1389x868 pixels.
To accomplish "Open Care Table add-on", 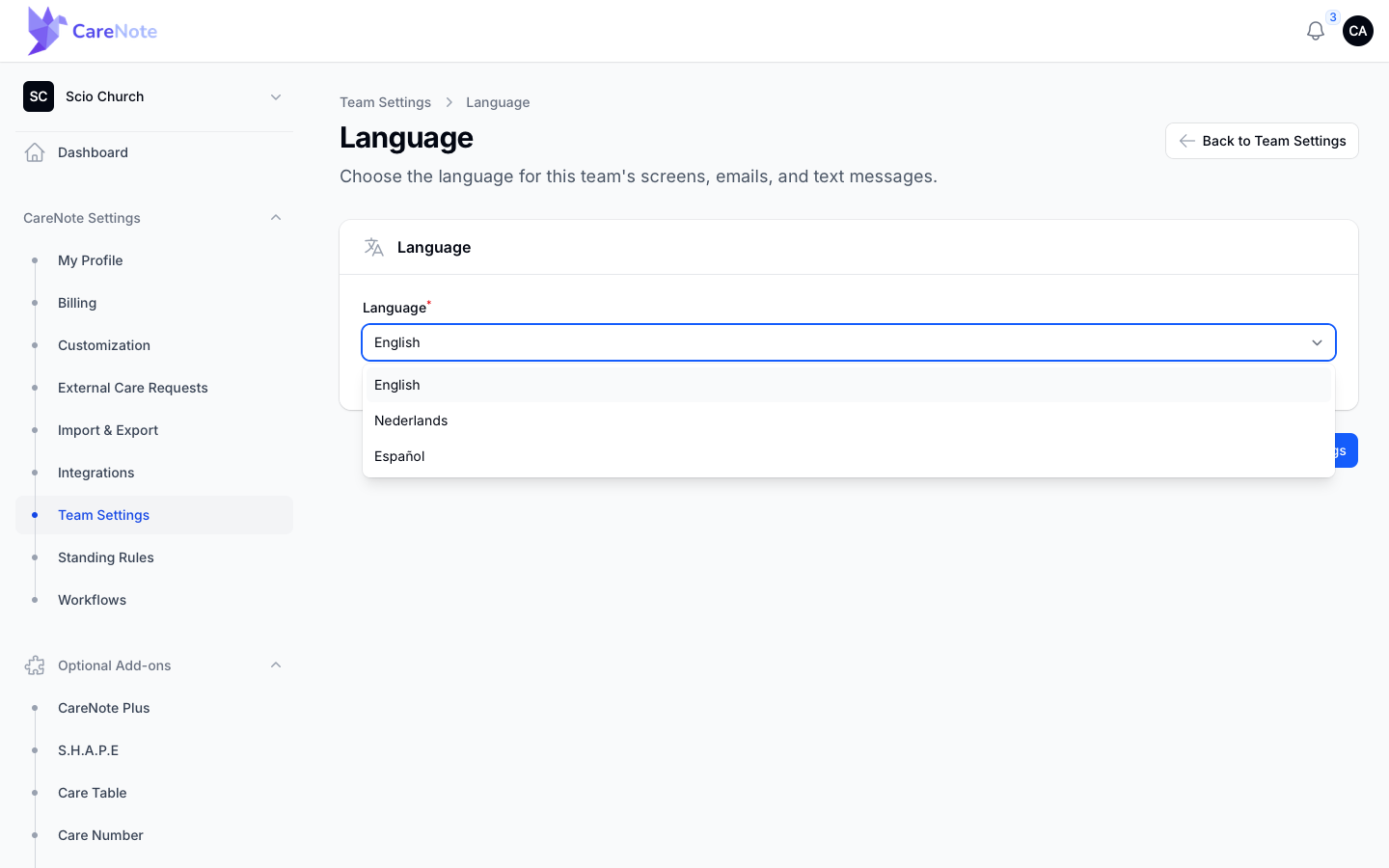I will tap(154, 793).
